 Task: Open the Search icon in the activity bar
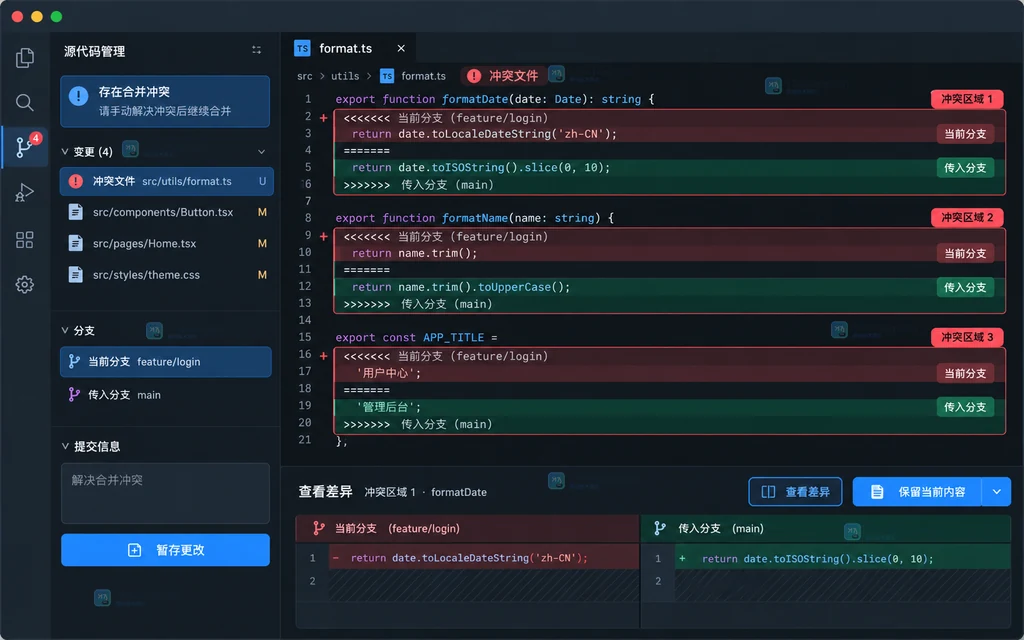coord(25,103)
